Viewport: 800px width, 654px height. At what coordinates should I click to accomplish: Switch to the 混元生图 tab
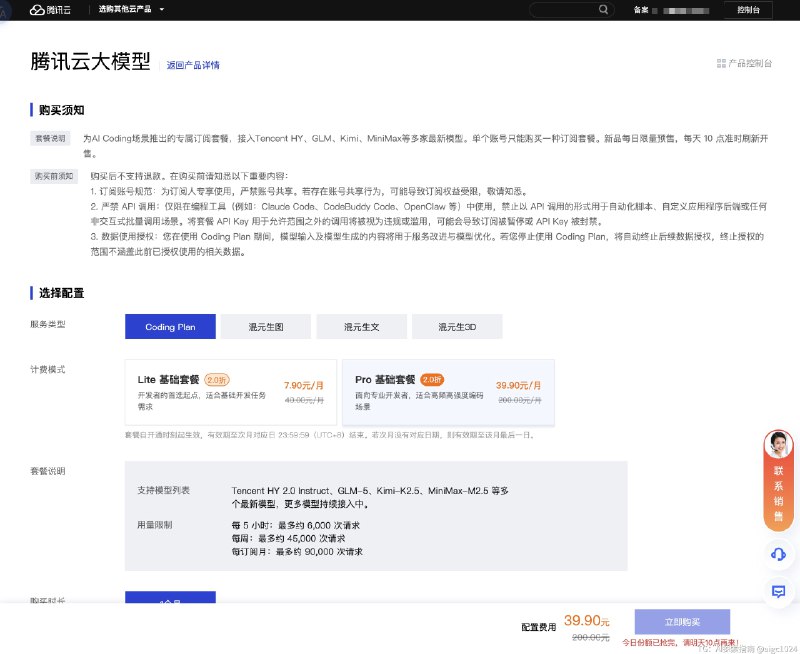pyautogui.click(x=265, y=326)
